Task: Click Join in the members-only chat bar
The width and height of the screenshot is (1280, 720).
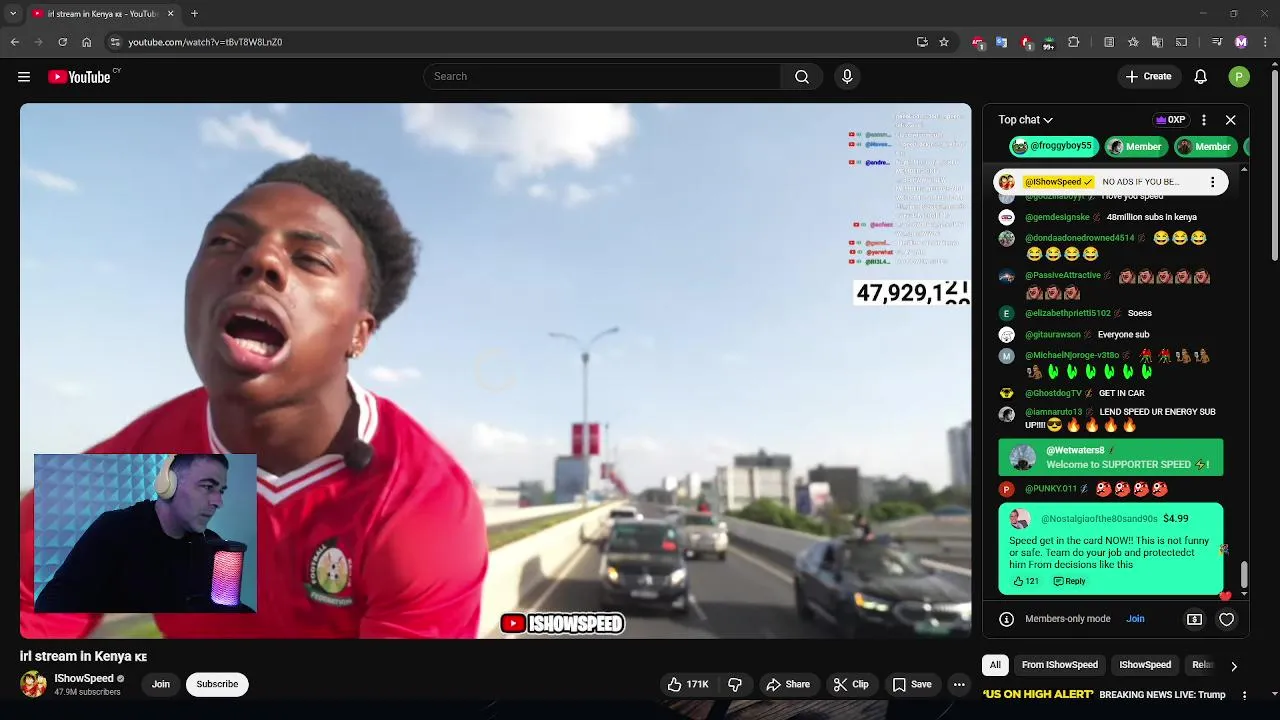Action: click(x=1135, y=619)
